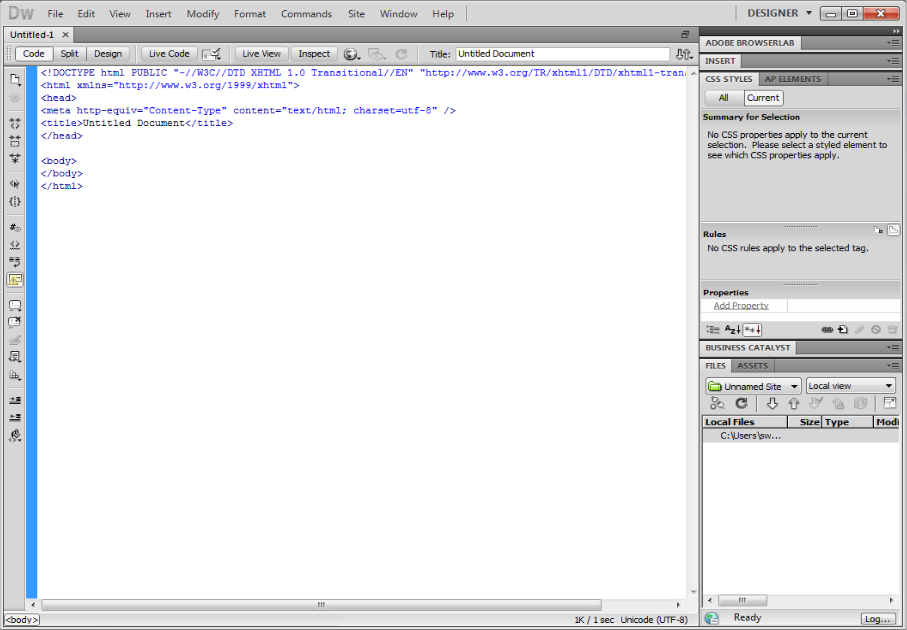Click the Check Browser Compatibility globe icon
The width and height of the screenshot is (907, 630).
352,53
